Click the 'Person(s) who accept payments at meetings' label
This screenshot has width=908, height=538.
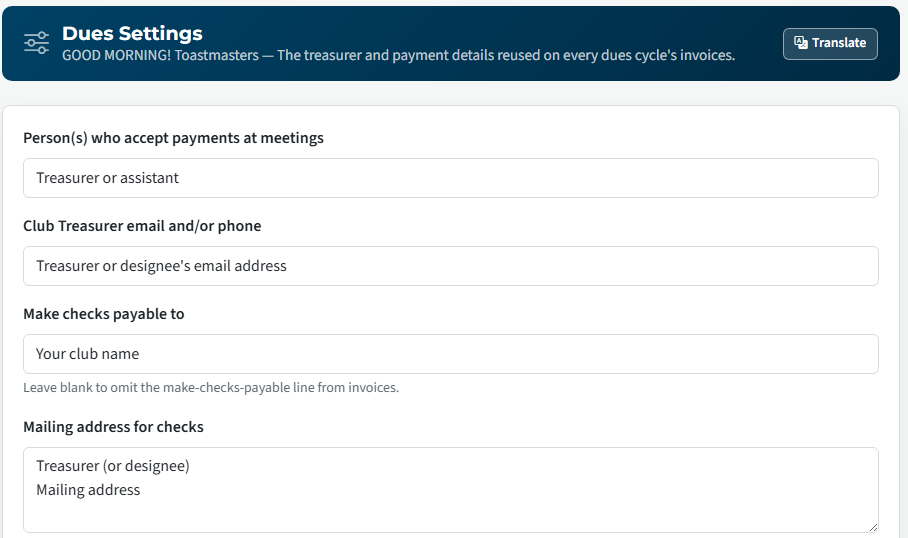click(x=173, y=138)
